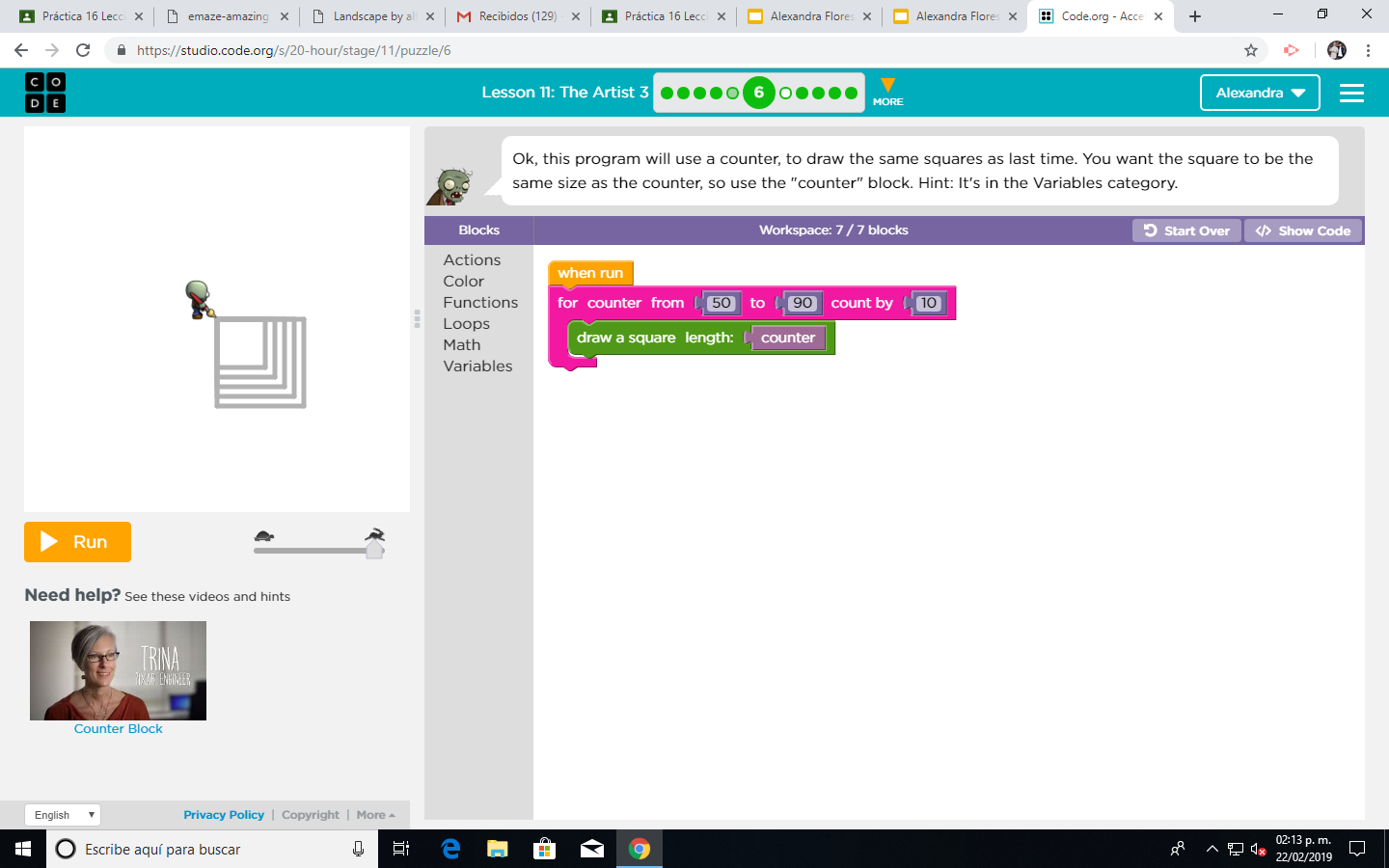Click the 'count by' value field 10
This screenshot has height=868, width=1389.
click(928, 303)
